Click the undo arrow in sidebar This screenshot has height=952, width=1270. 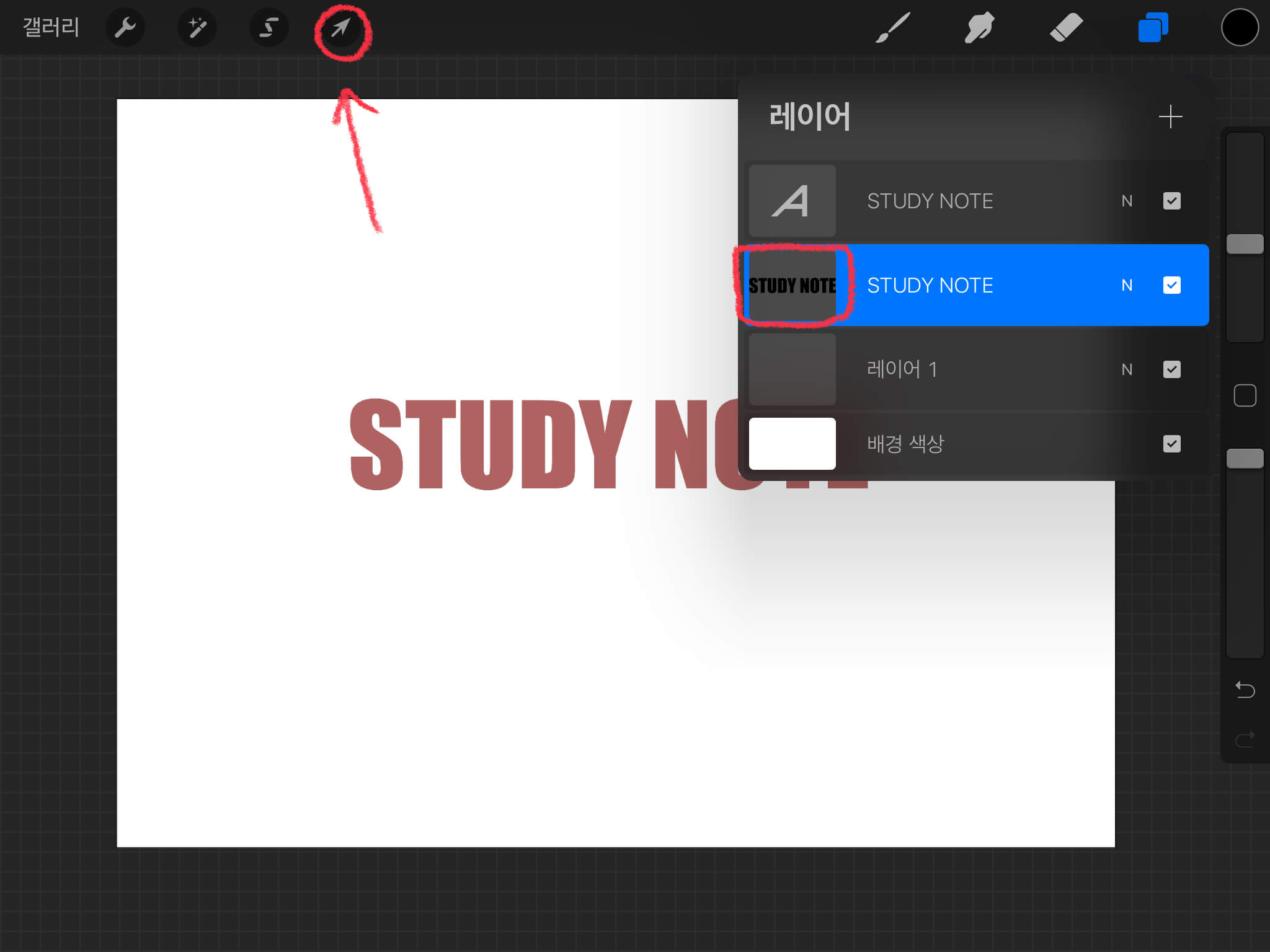coord(1245,689)
